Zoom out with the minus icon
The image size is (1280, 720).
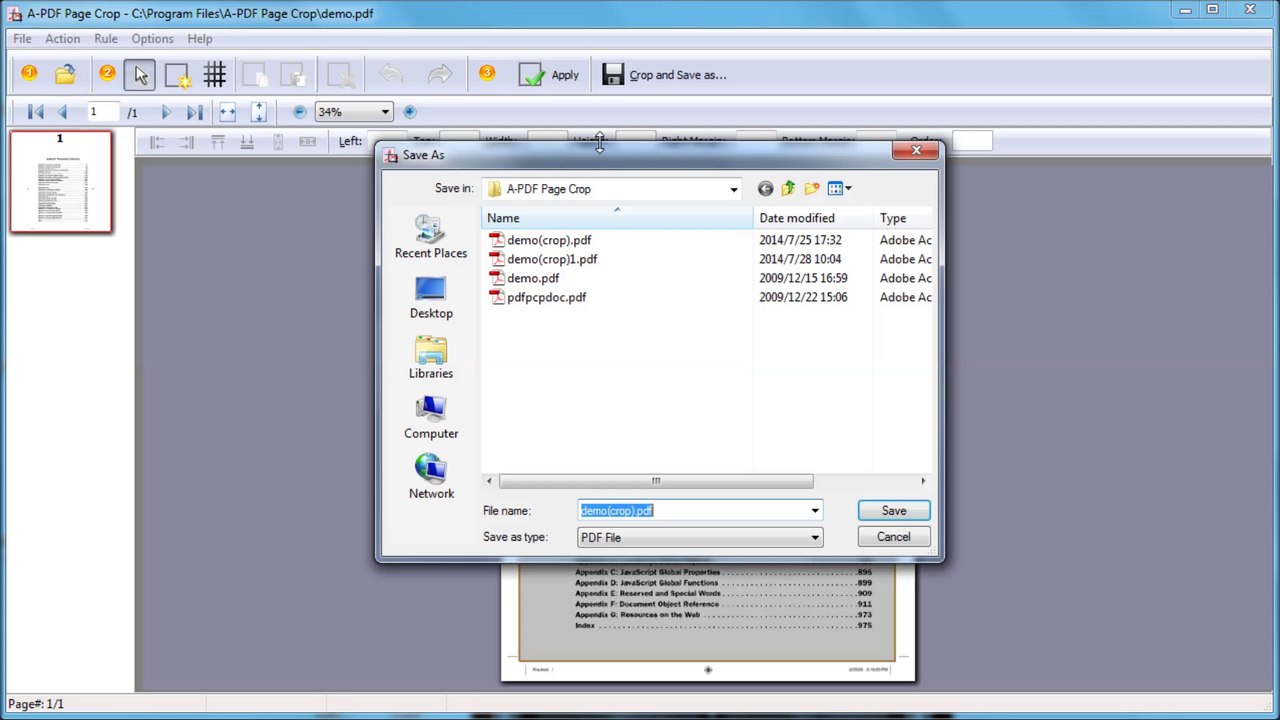(x=299, y=112)
